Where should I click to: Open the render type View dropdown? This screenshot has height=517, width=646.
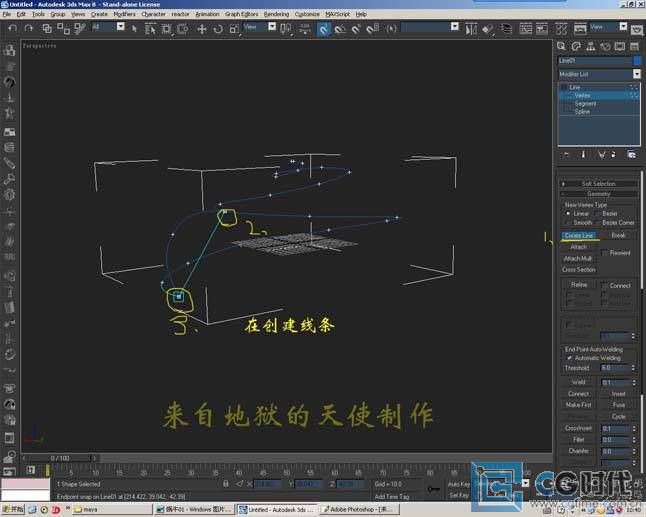(623, 27)
